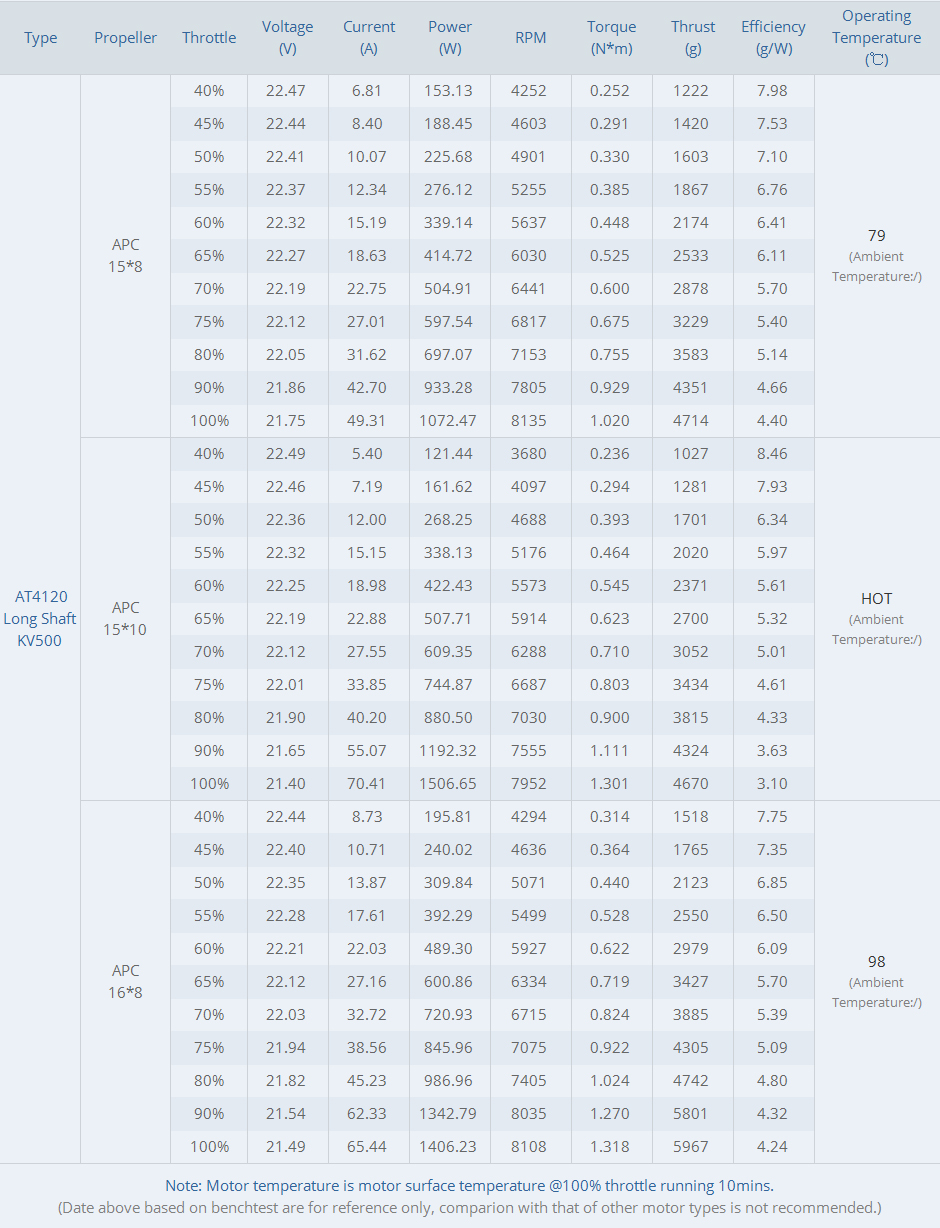Click the Efficiency (g/W) header
940x1228 pixels.
(773, 38)
